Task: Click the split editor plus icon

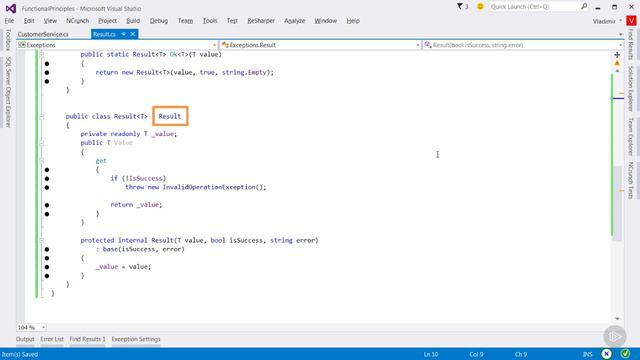Action: pos(617,55)
